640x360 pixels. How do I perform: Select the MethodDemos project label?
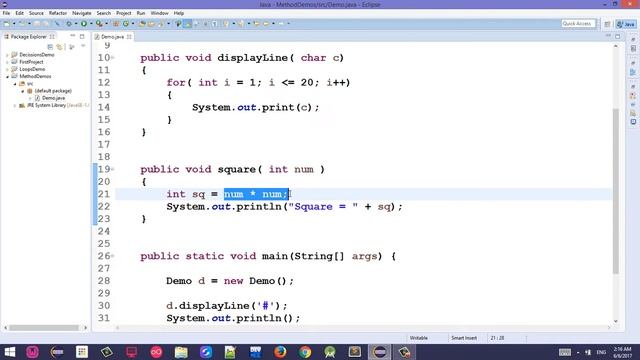(x=36, y=76)
